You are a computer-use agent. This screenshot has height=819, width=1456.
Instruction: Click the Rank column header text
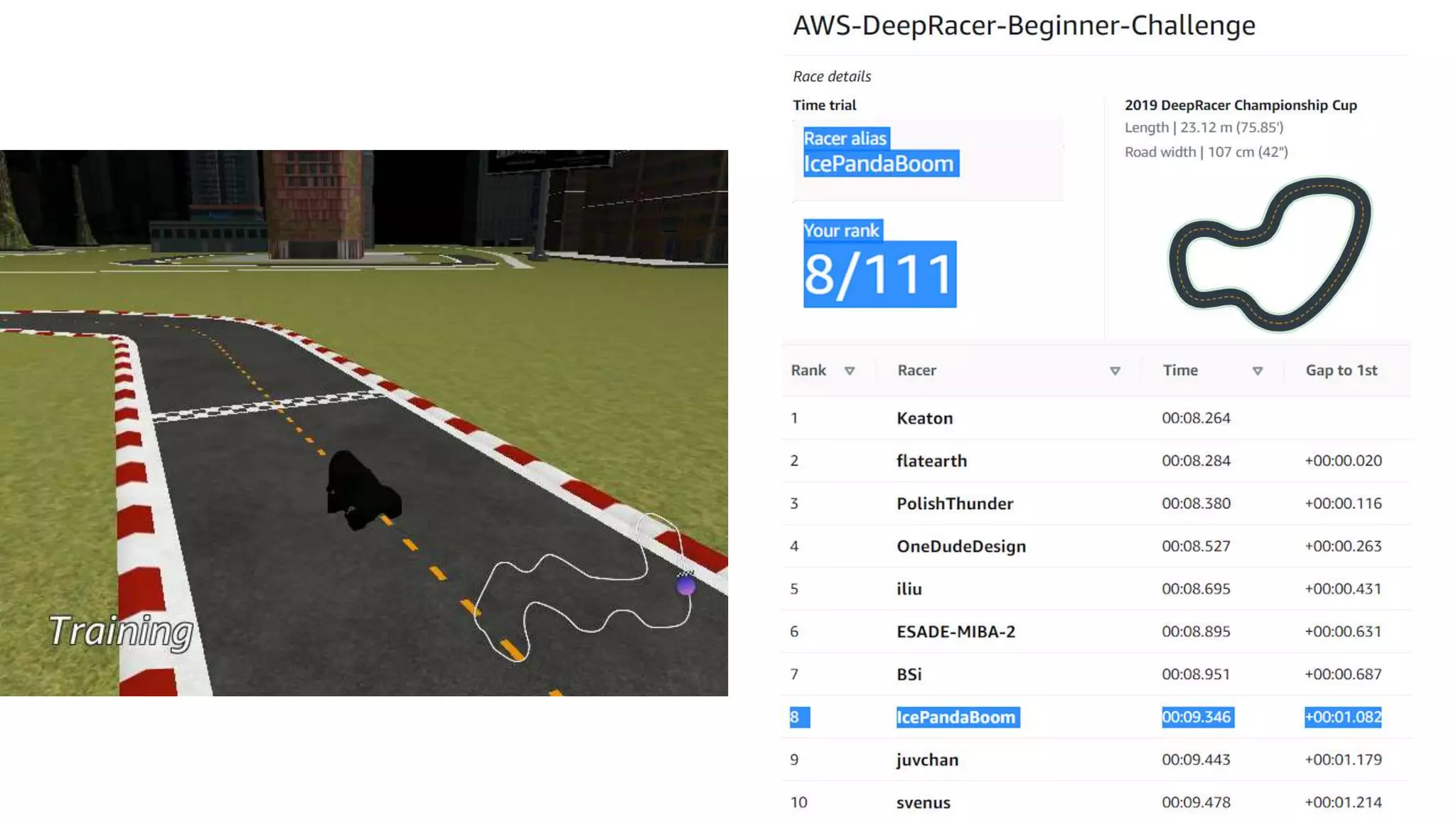point(808,370)
